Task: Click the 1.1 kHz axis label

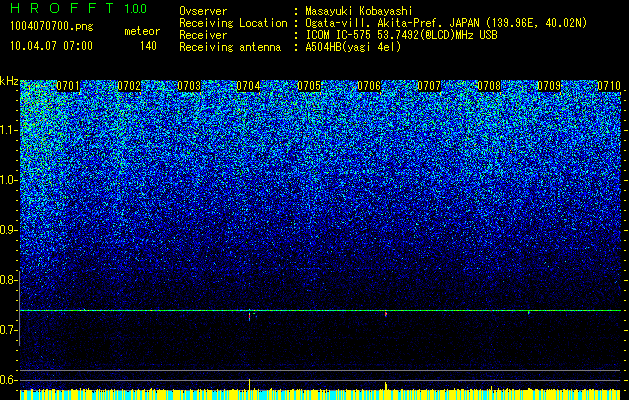Action: (x=9, y=130)
